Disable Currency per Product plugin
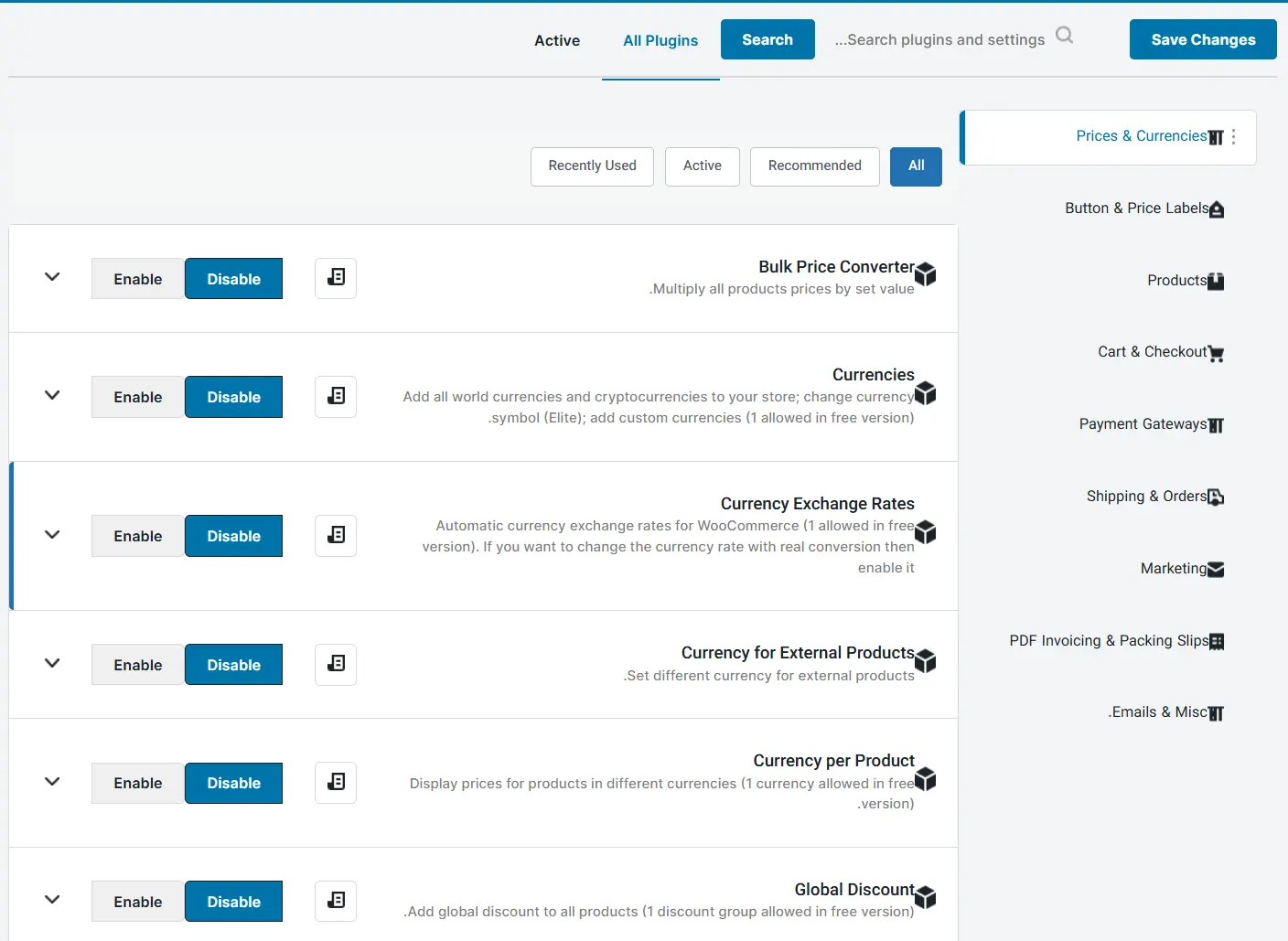This screenshot has width=1288, height=941. [233, 783]
